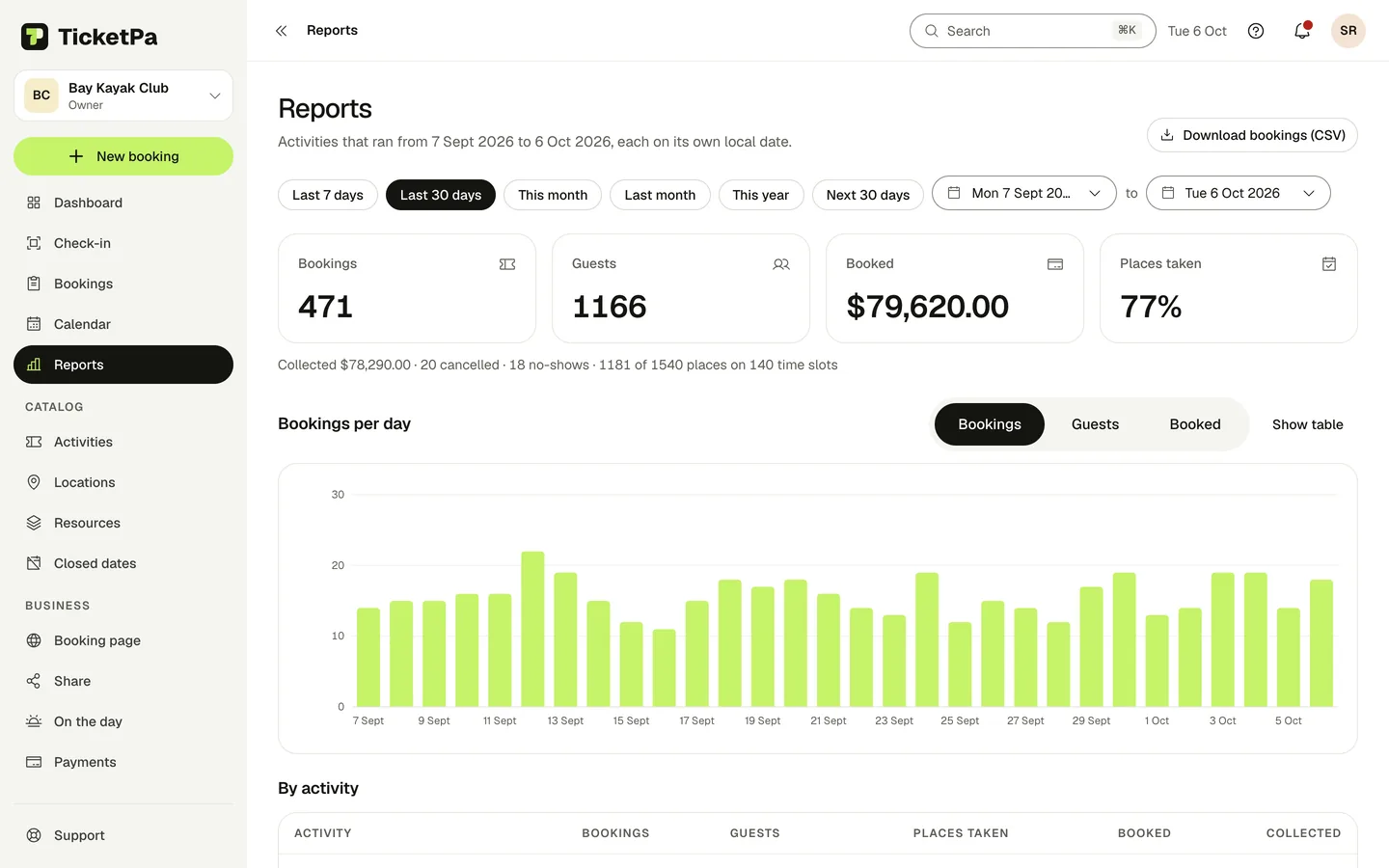1389x868 pixels.
Task: Select the Last 30 days range
Action: [441, 195]
